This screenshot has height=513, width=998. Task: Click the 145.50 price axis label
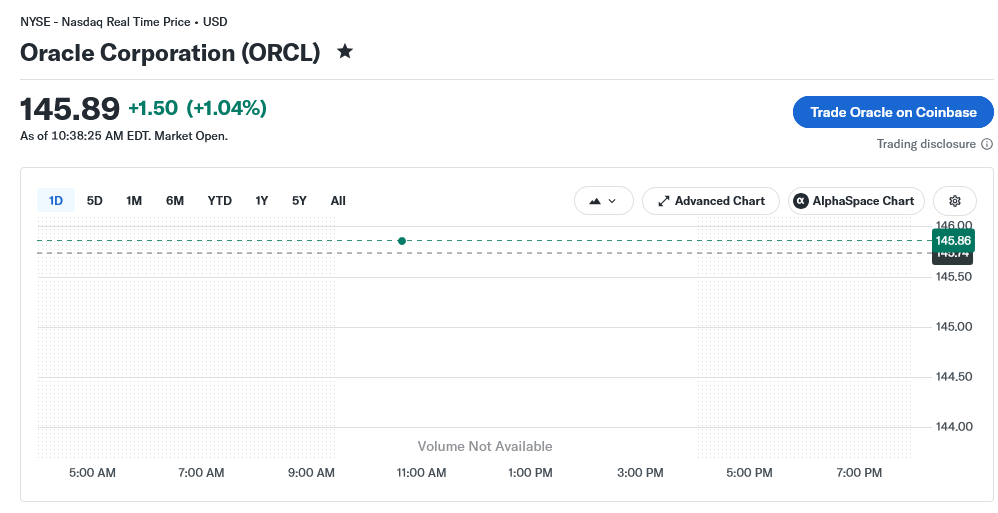click(953, 277)
